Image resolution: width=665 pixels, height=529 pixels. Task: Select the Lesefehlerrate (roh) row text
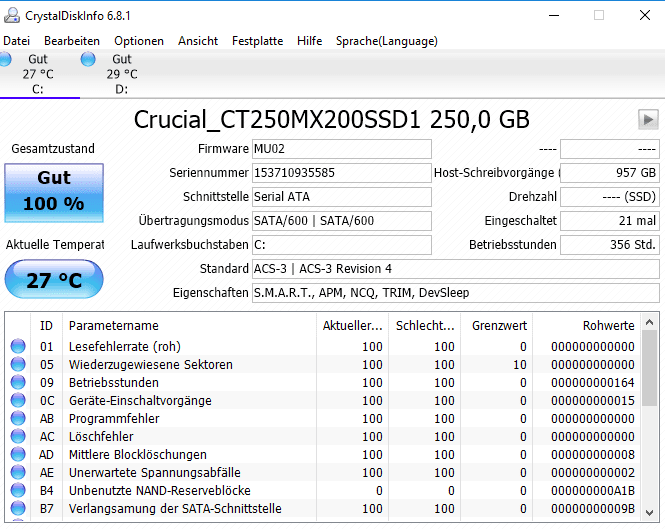(125, 347)
